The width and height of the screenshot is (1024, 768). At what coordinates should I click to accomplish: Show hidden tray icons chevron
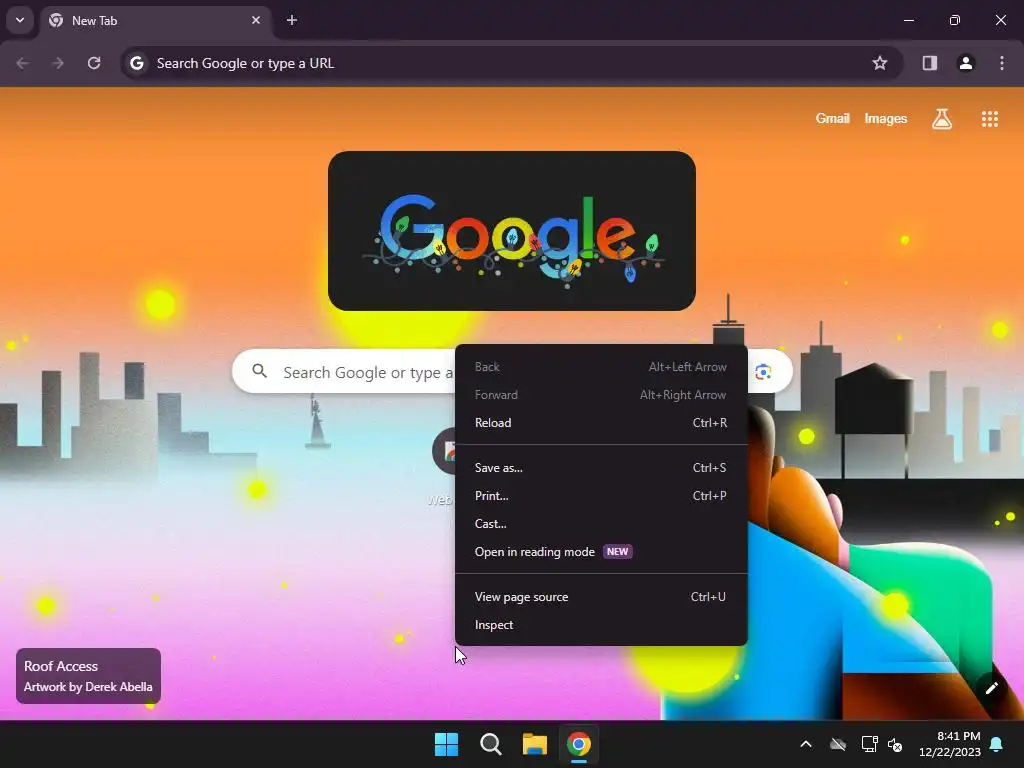(806, 744)
